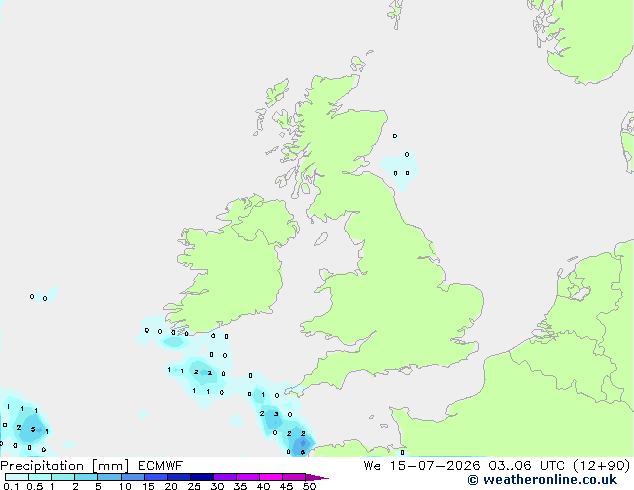
Task: Click the 03..06 UTC time range text
Action: point(526,466)
